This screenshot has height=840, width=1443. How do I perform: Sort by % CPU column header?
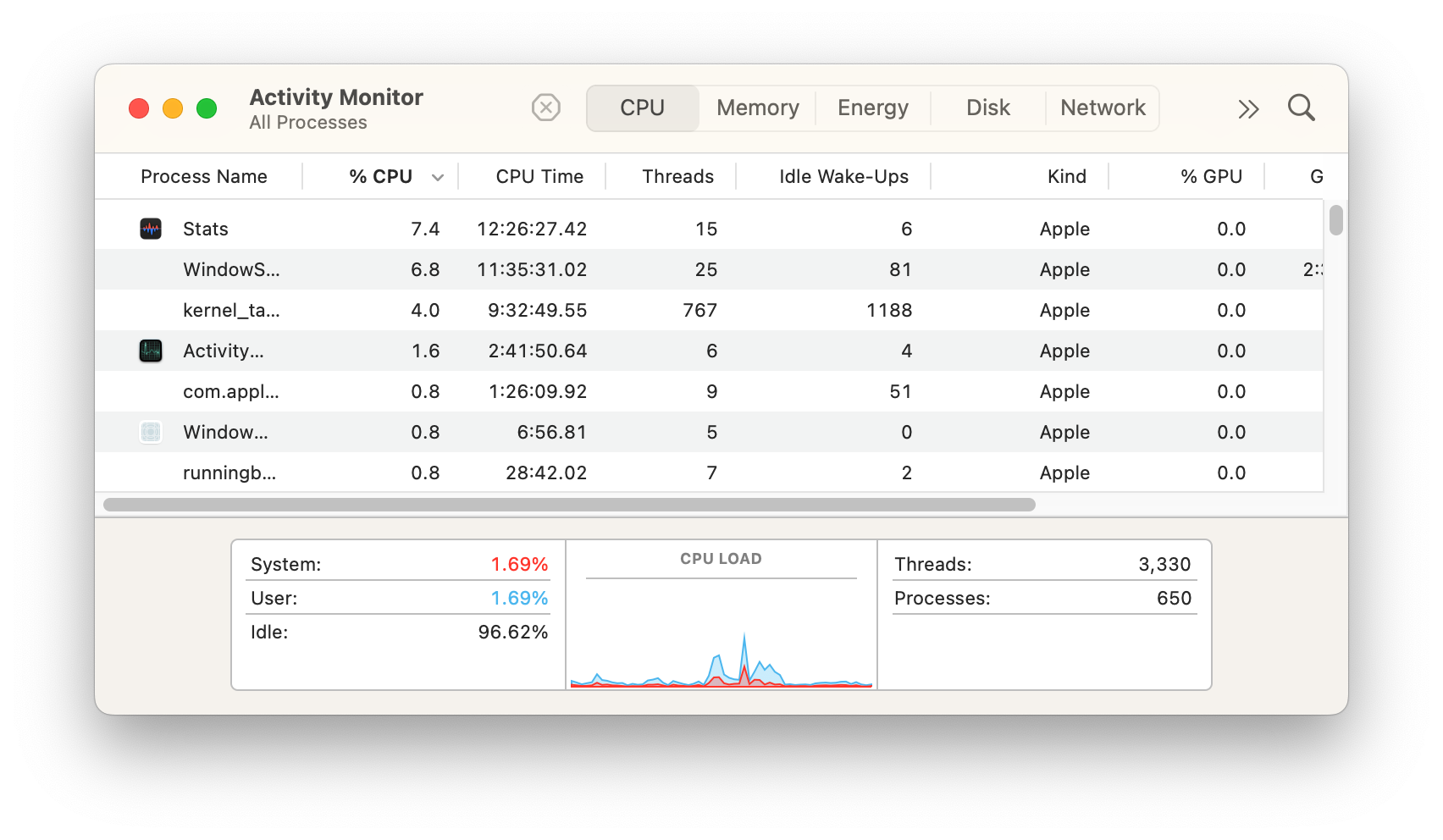pyautogui.click(x=381, y=176)
